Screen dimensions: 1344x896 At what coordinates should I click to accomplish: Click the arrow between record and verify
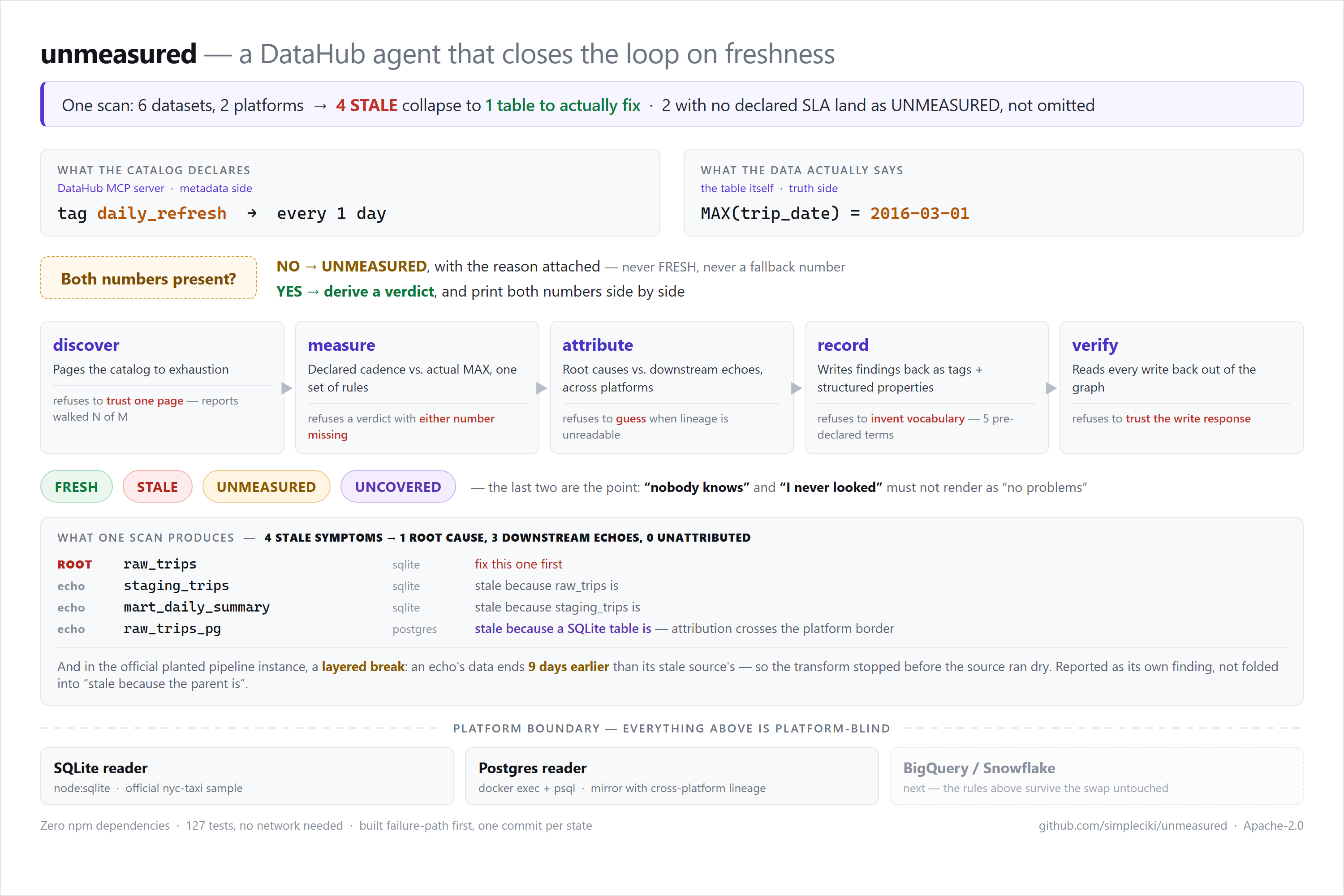1051,388
